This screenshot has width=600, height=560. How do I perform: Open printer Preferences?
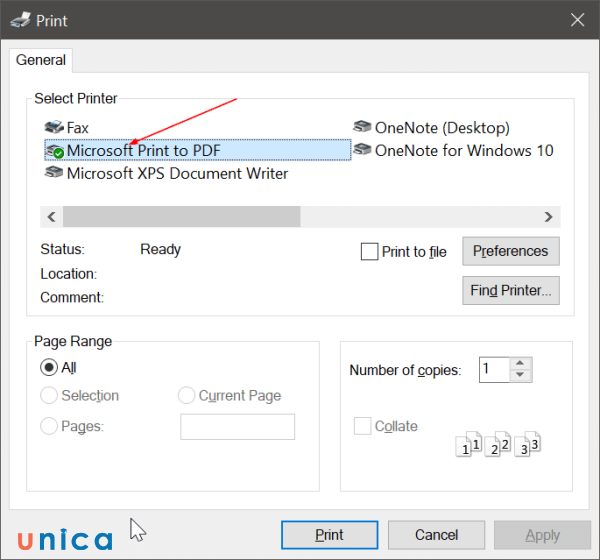[x=510, y=251]
